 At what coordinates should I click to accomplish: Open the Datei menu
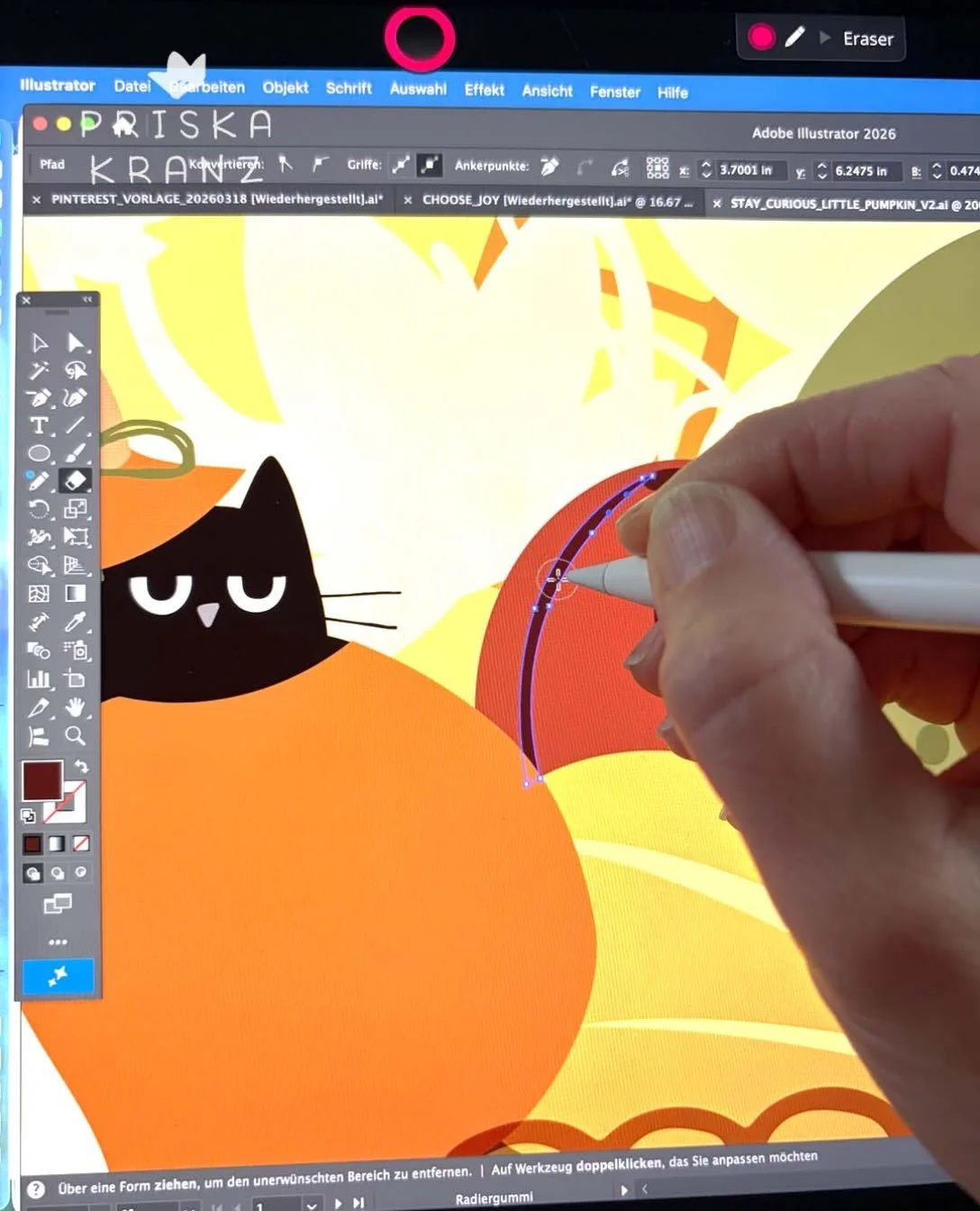132,86
